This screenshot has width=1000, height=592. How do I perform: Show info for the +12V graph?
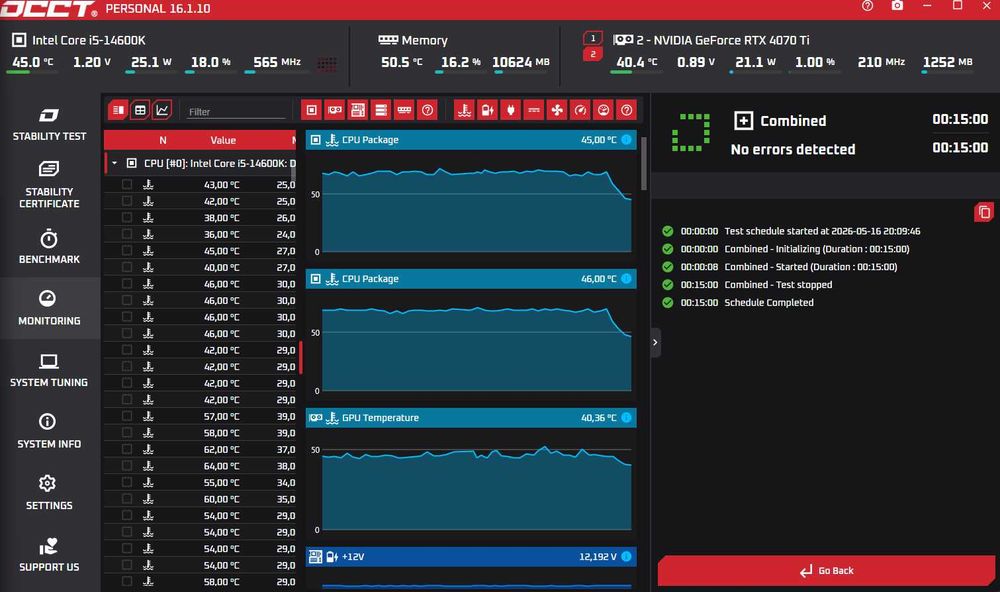coord(626,556)
